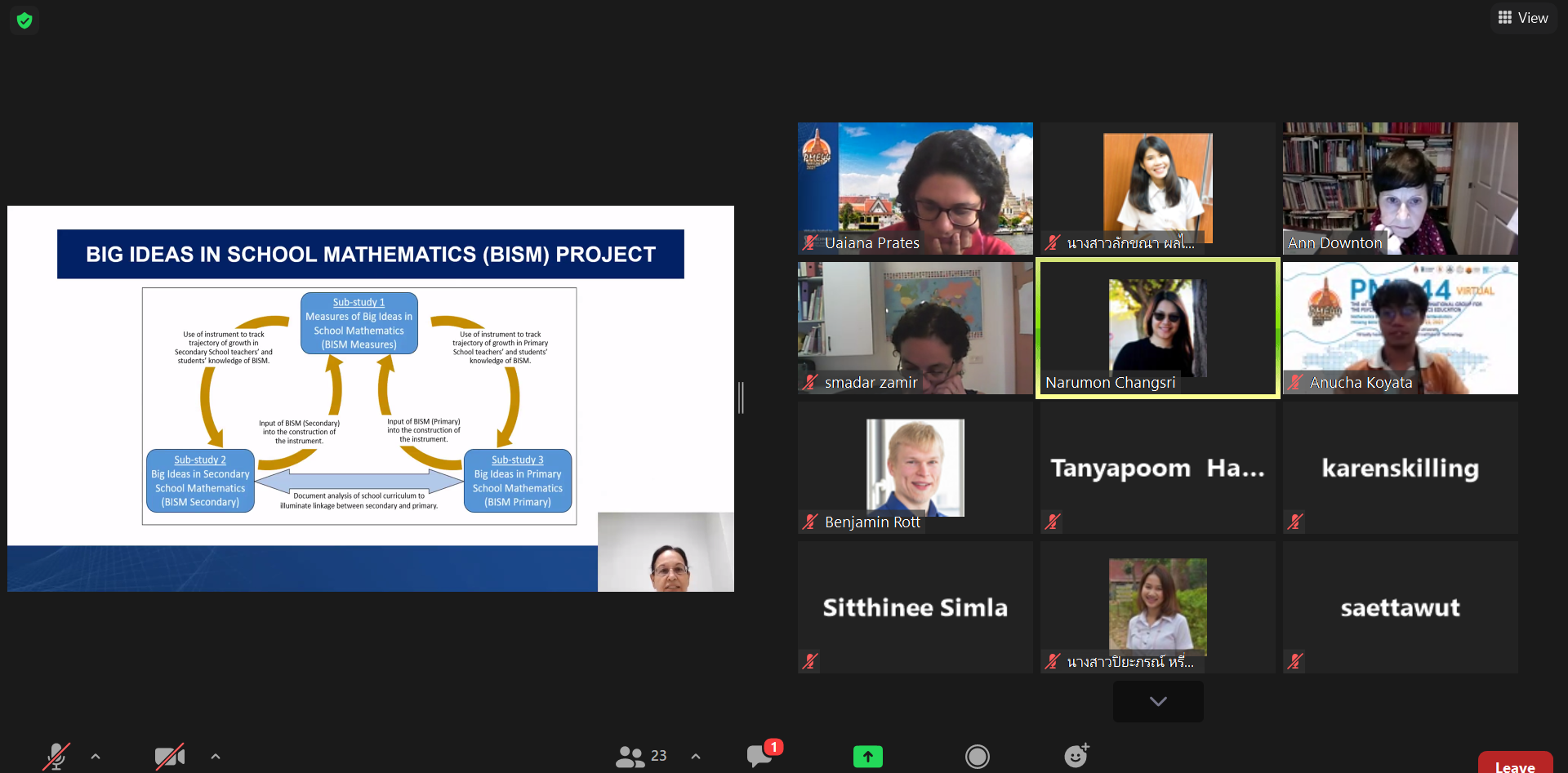Click the Record circle icon
This screenshot has width=1568, height=773.
click(x=977, y=757)
